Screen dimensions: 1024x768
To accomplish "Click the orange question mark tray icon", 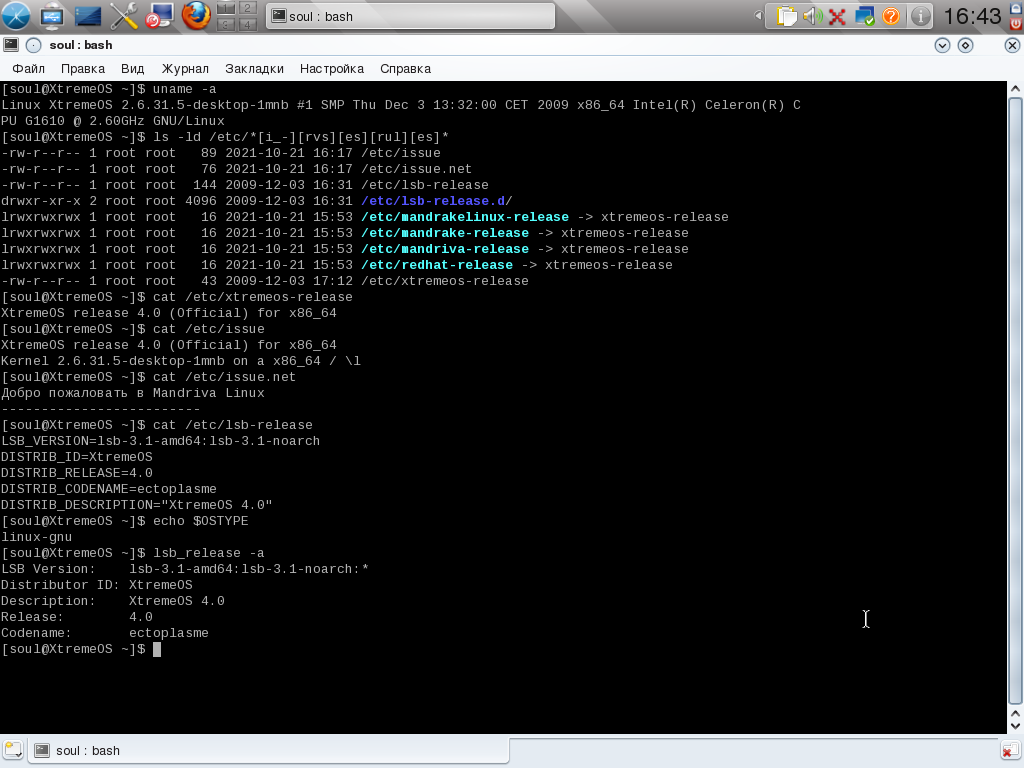I will pos(891,16).
